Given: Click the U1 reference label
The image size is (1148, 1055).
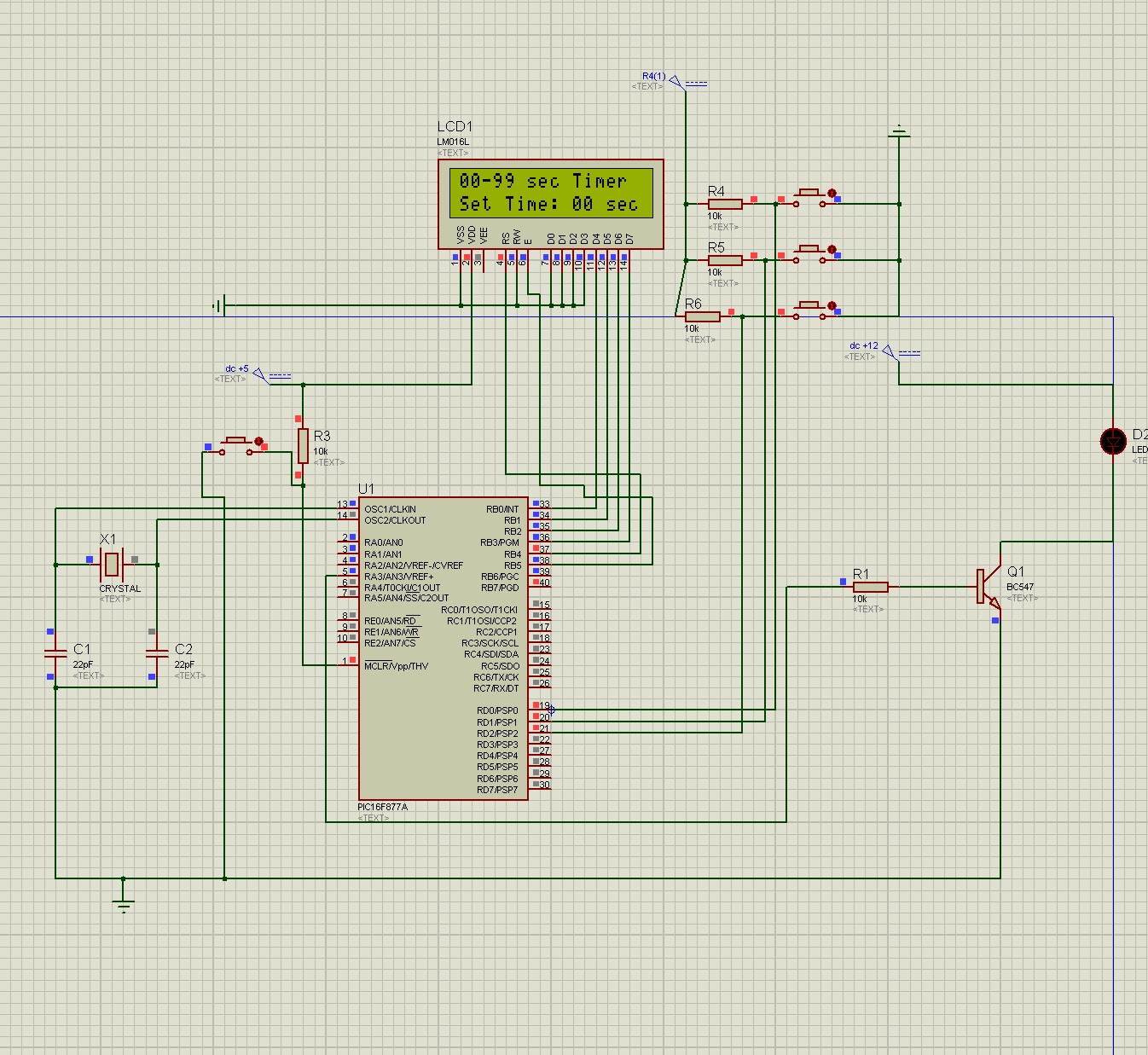Looking at the screenshot, I should click(x=366, y=489).
